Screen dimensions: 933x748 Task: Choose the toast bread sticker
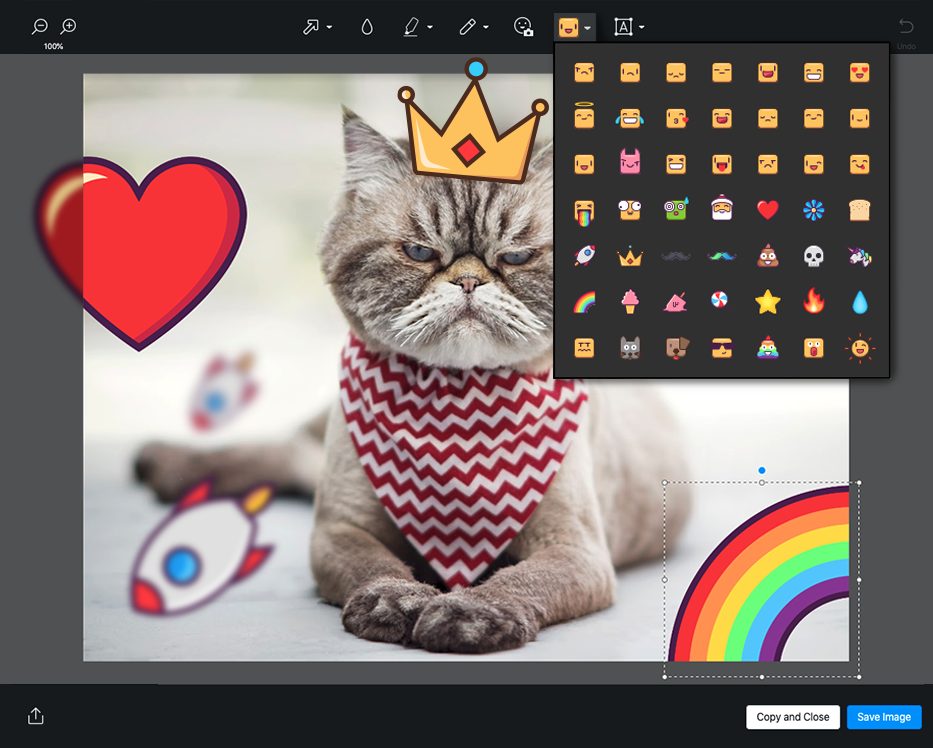click(859, 210)
